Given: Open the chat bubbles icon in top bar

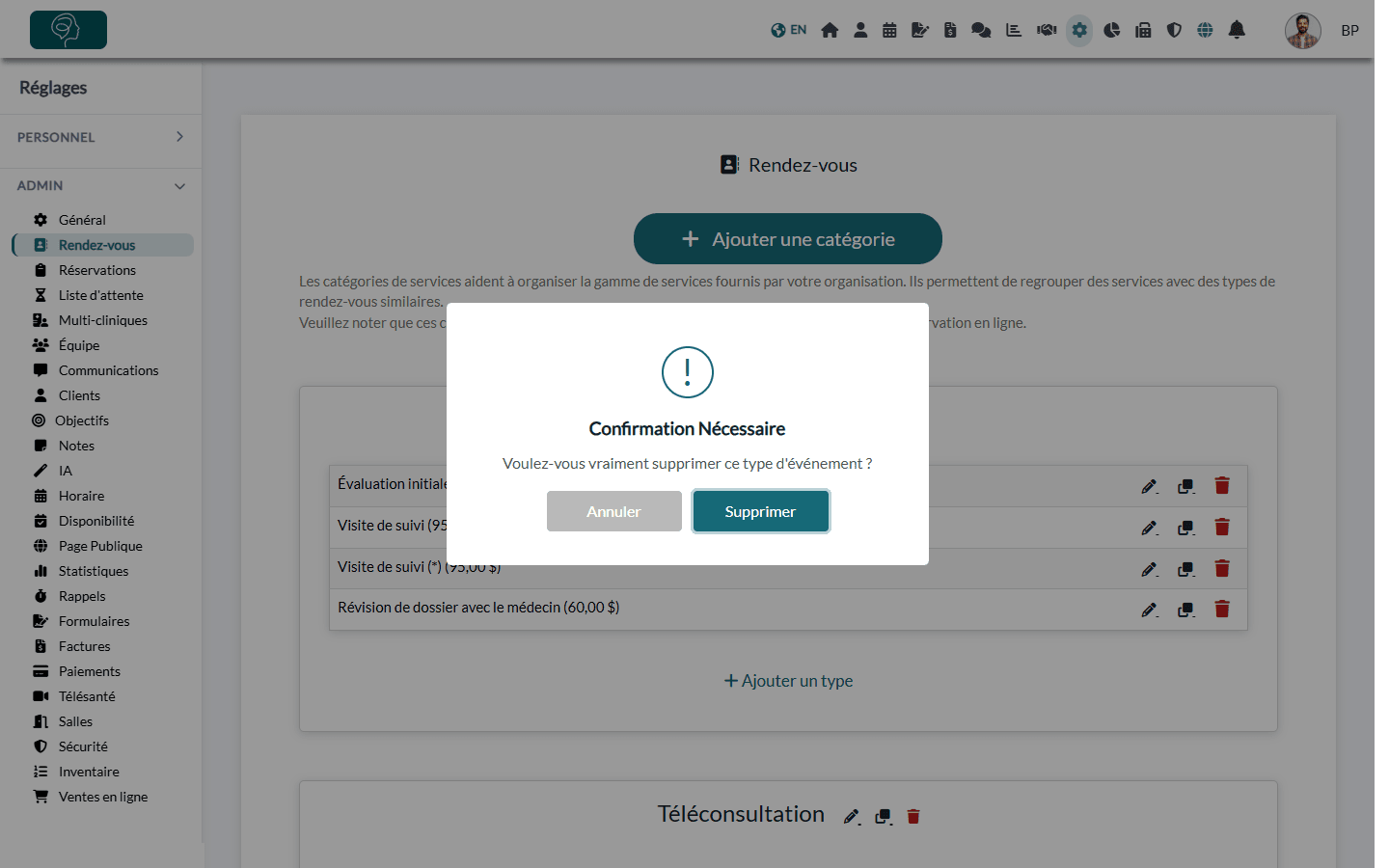Looking at the screenshot, I should pos(981,30).
